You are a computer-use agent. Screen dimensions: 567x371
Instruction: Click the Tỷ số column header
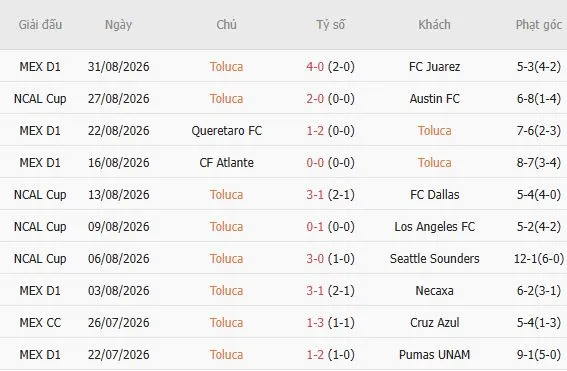click(331, 25)
